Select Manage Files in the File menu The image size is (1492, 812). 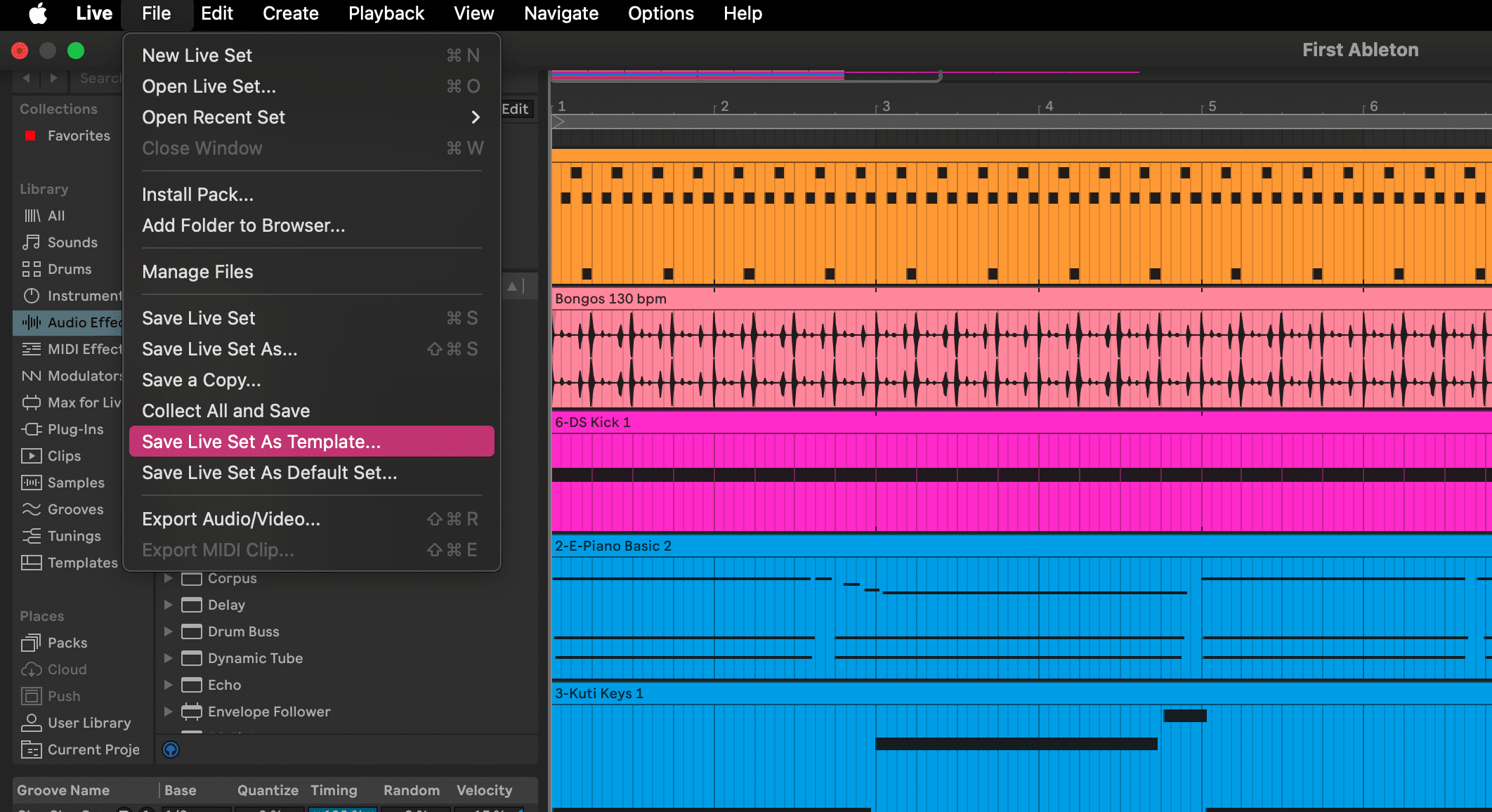[x=197, y=272]
